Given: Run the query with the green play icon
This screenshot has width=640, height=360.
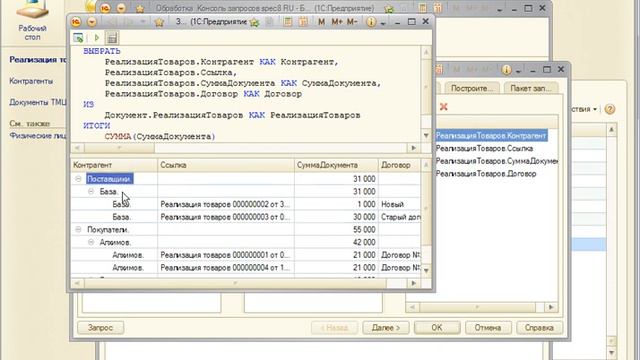Looking at the screenshot, I should coord(97,38).
